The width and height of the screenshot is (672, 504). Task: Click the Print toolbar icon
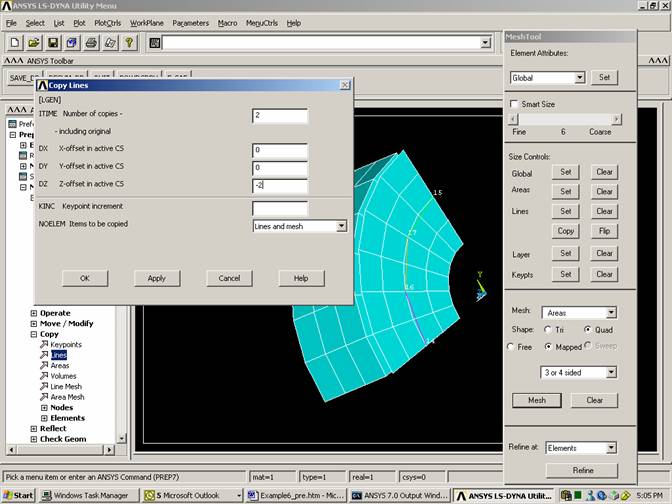tap(90, 43)
